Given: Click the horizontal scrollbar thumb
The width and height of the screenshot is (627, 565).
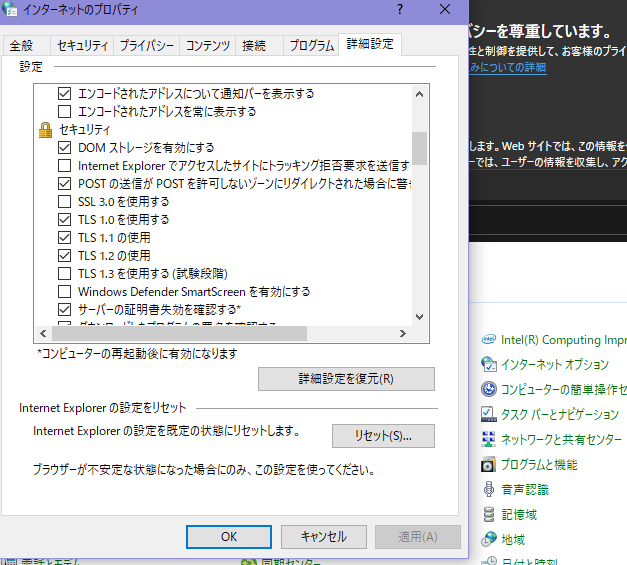Looking at the screenshot, I should (x=179, y=333).
